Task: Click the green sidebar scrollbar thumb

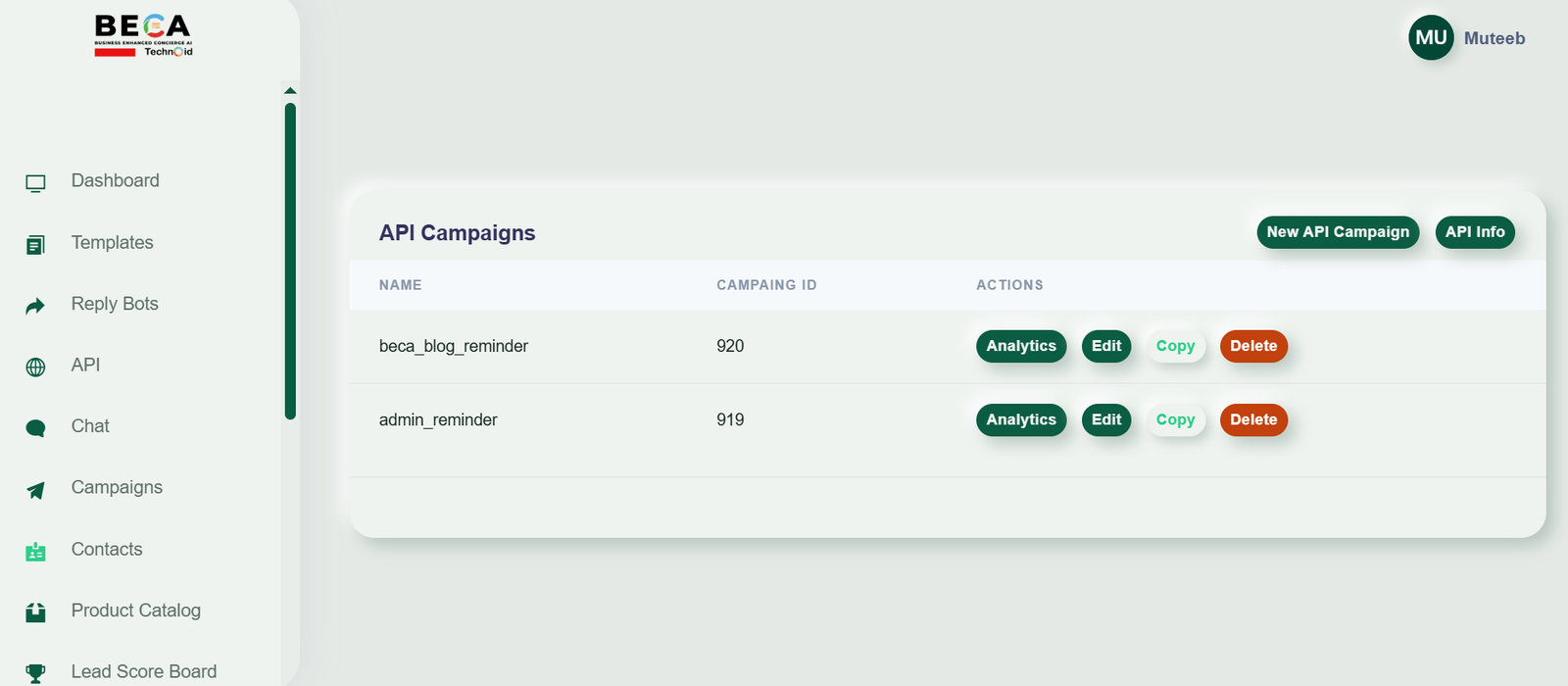Action: (290, 261)
